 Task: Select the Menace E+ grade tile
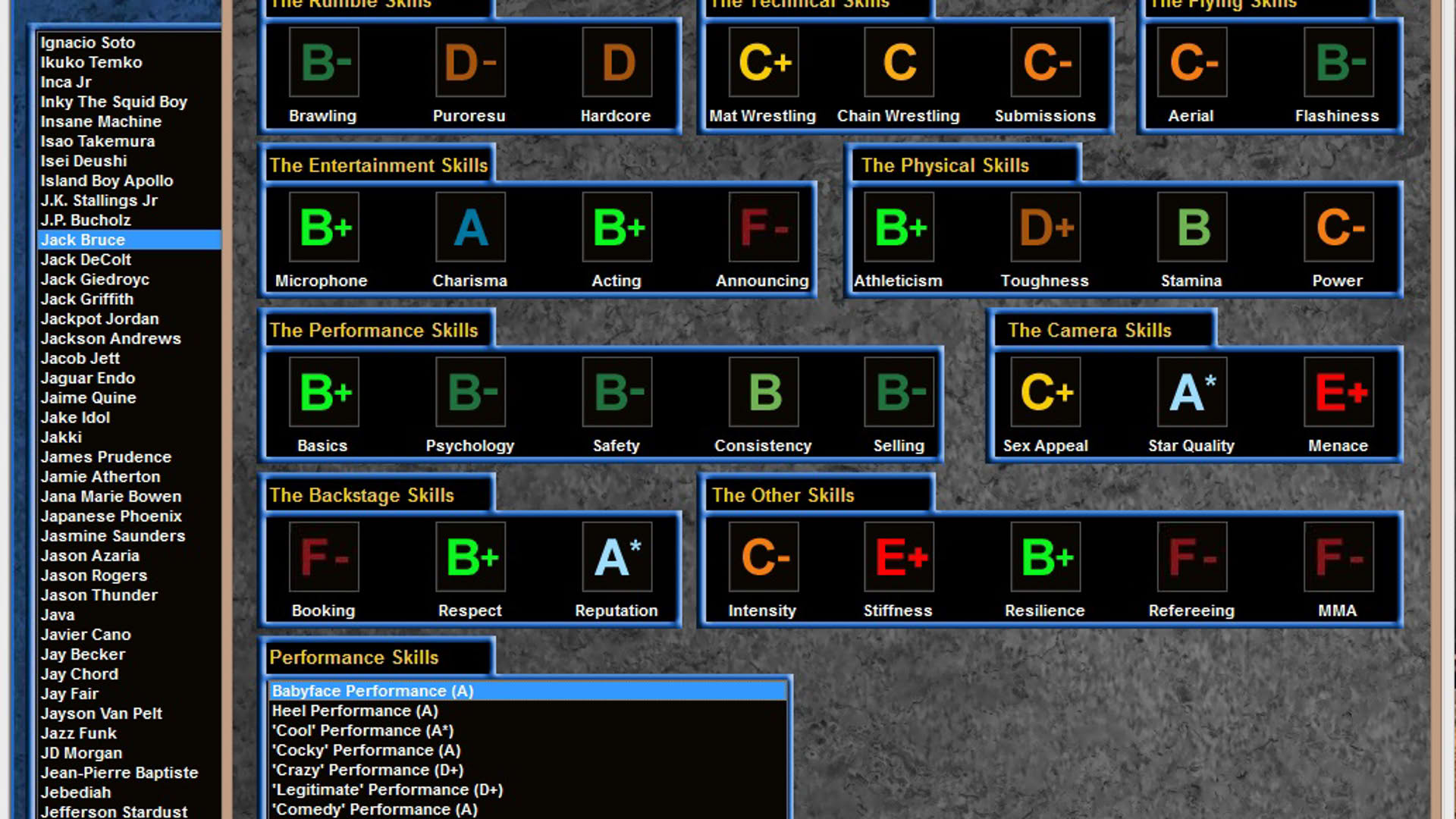1338,392
